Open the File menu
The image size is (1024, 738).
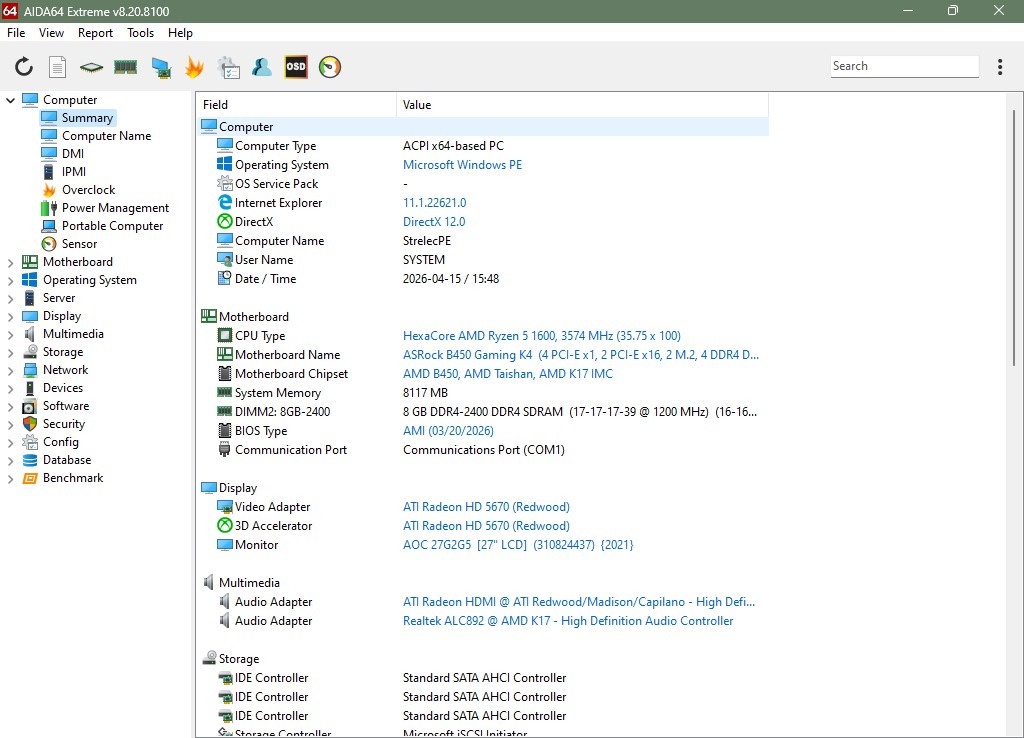click(x=16, y=33)
